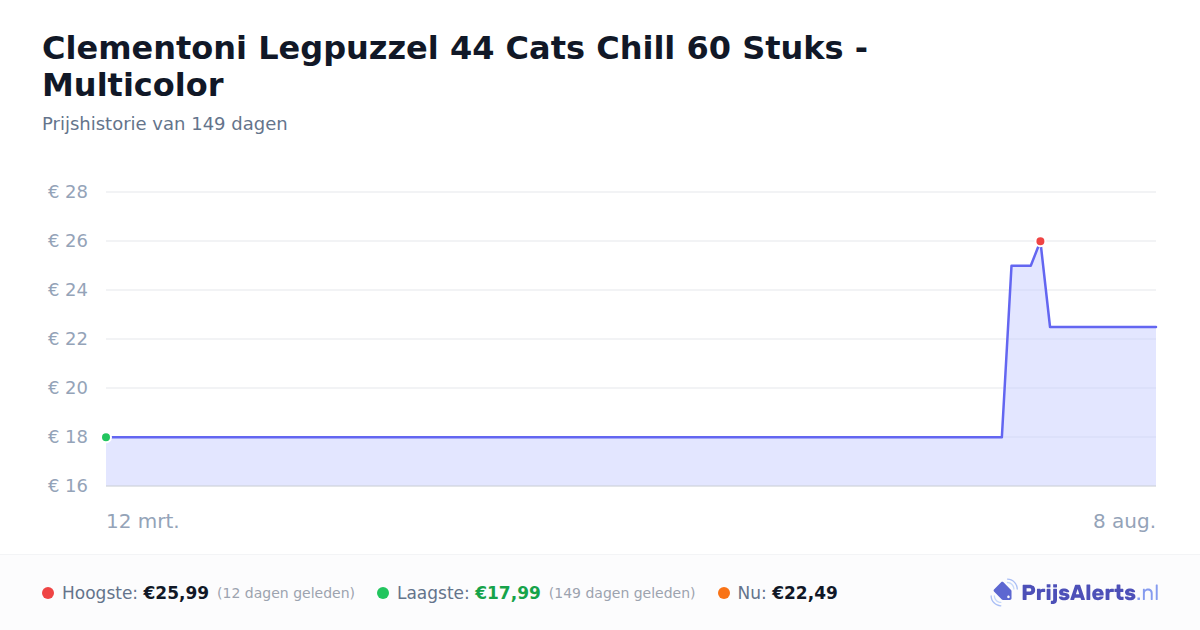Screen dimensions: 1200x630
Task: Click the green lowest price dot on the chart
Action: click(106, 437)
